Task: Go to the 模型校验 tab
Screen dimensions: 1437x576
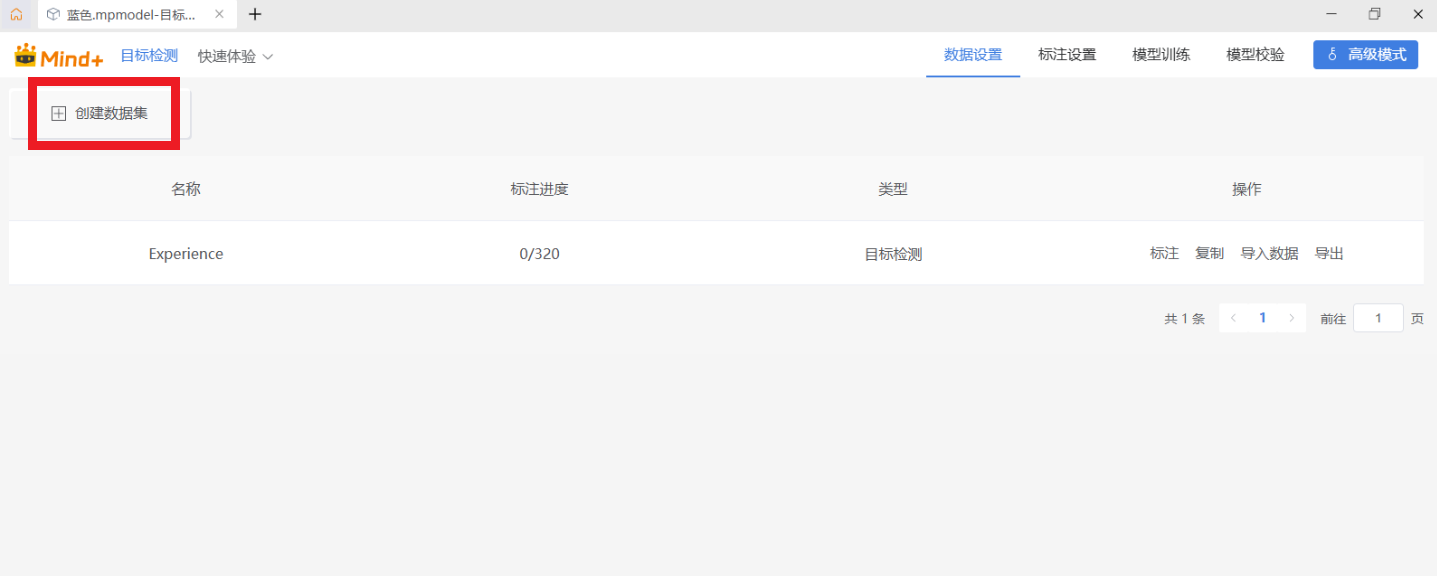Action: (1255, 55)
